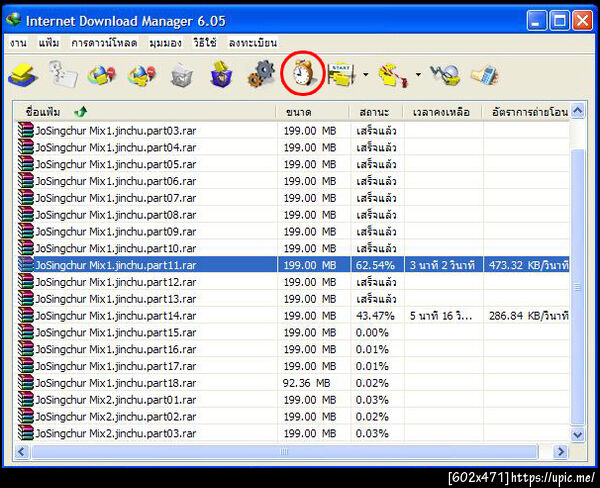Click the green sort arrow in file name header
600x488 pixels.
pos(81,112)
